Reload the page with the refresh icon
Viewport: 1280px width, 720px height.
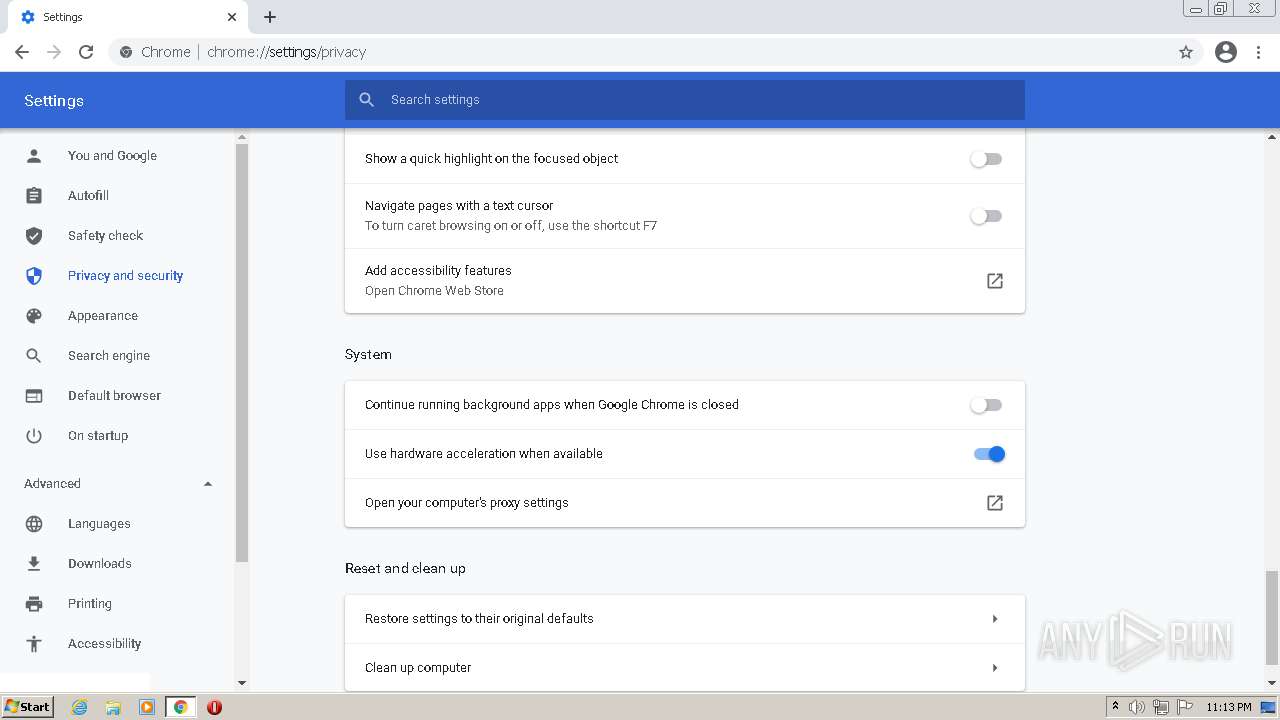pos(86,52)
